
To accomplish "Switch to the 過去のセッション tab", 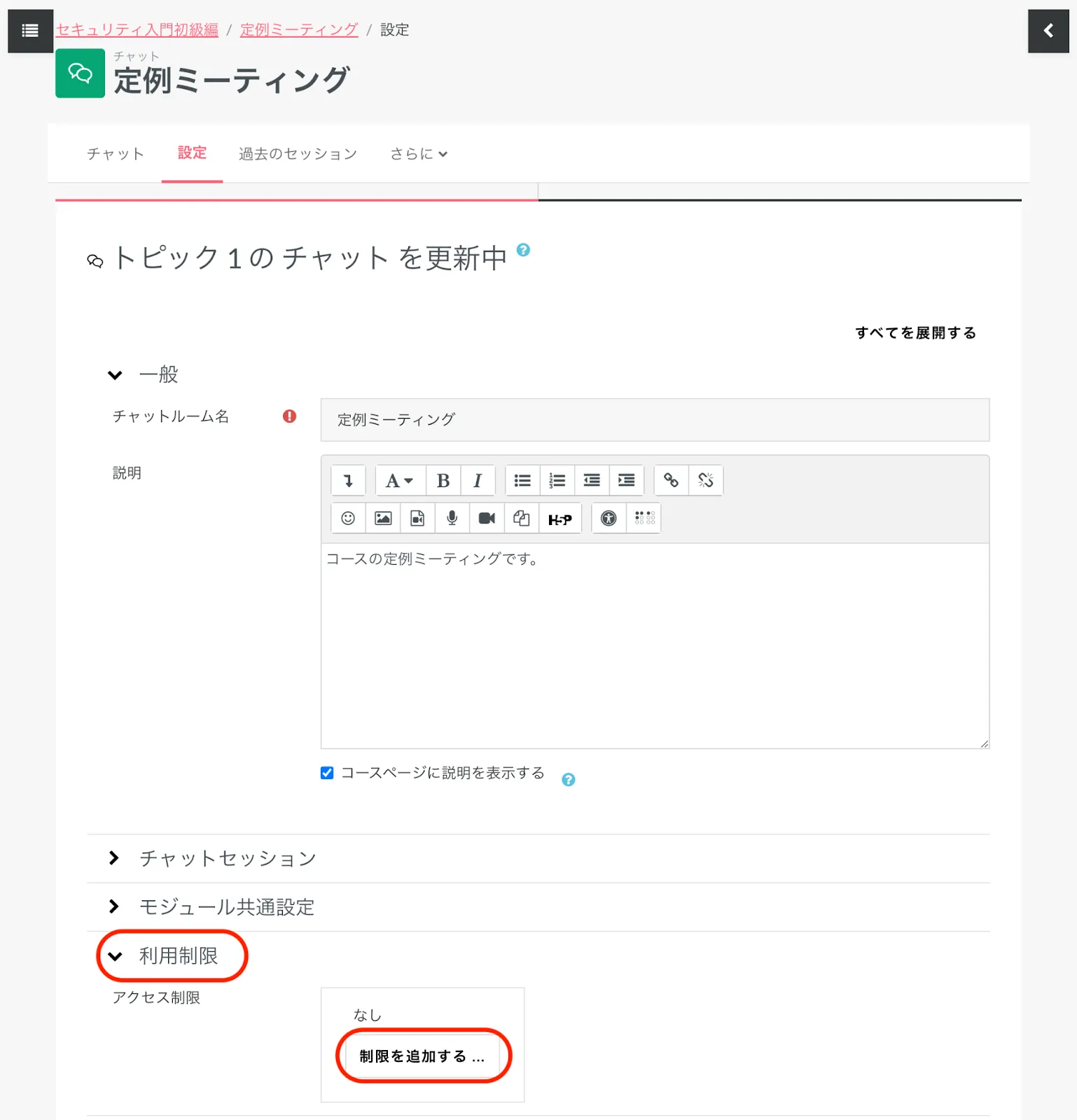I will (298, 154).
